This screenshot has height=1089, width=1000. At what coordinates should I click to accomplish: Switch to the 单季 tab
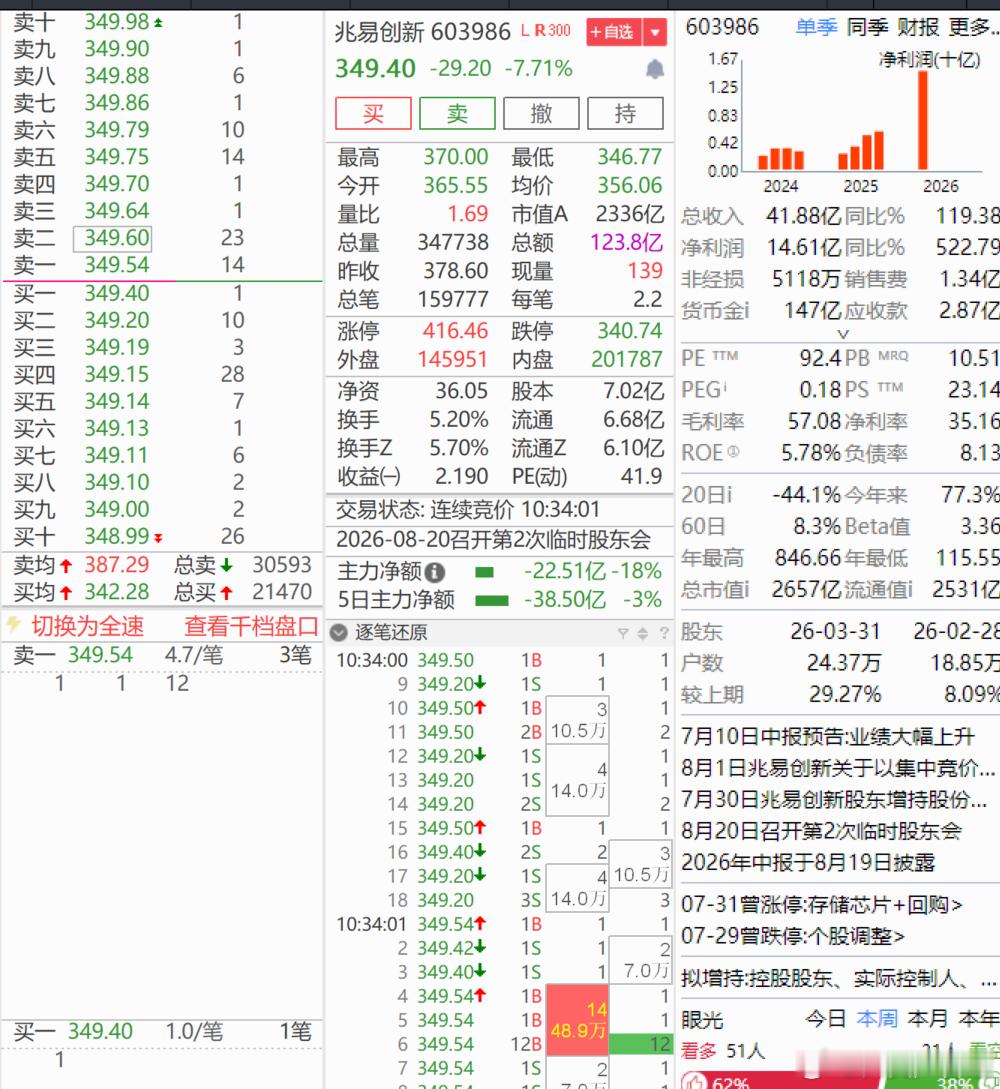(817, 27)
